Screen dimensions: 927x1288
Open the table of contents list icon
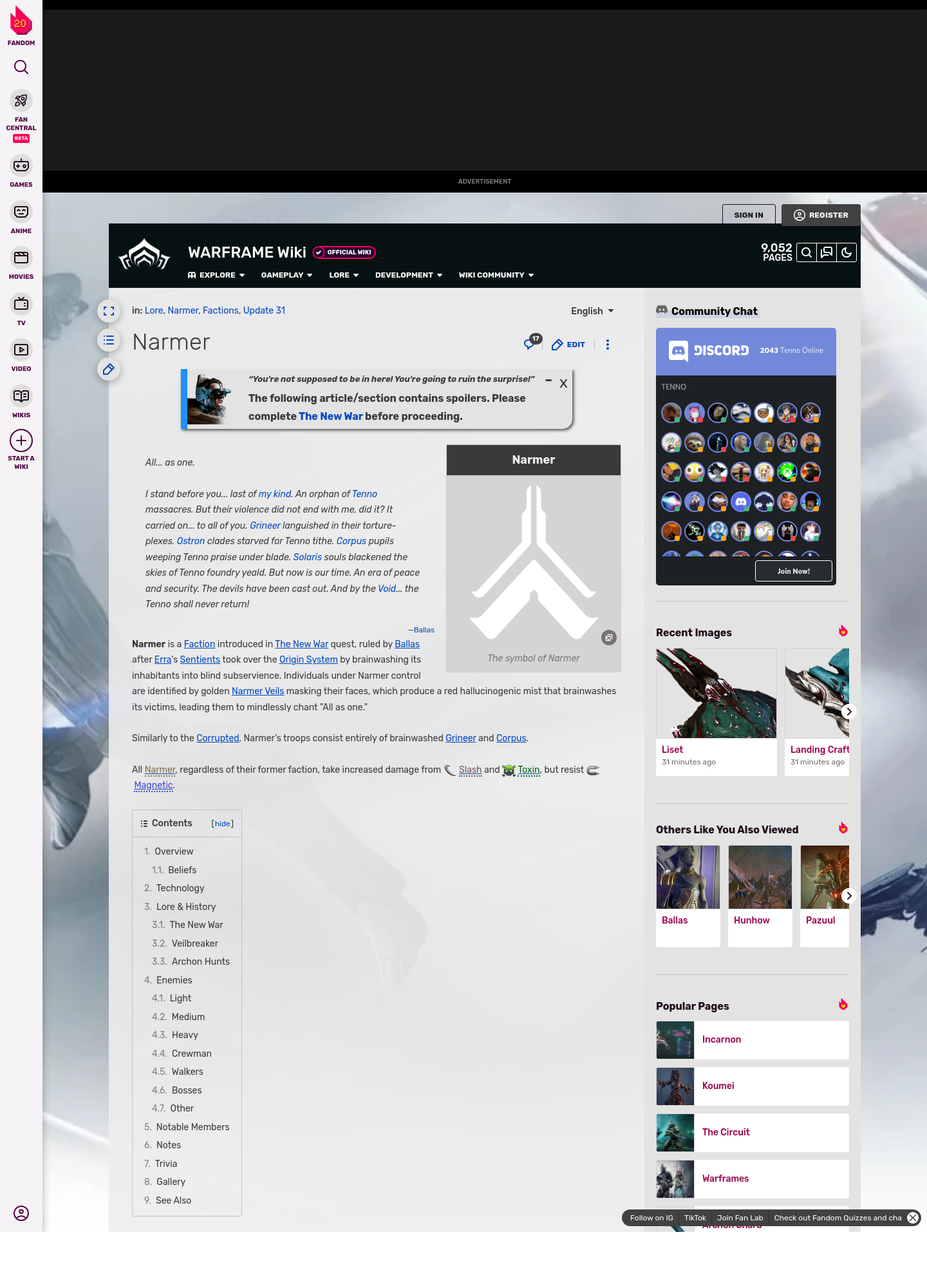[109, 340]
